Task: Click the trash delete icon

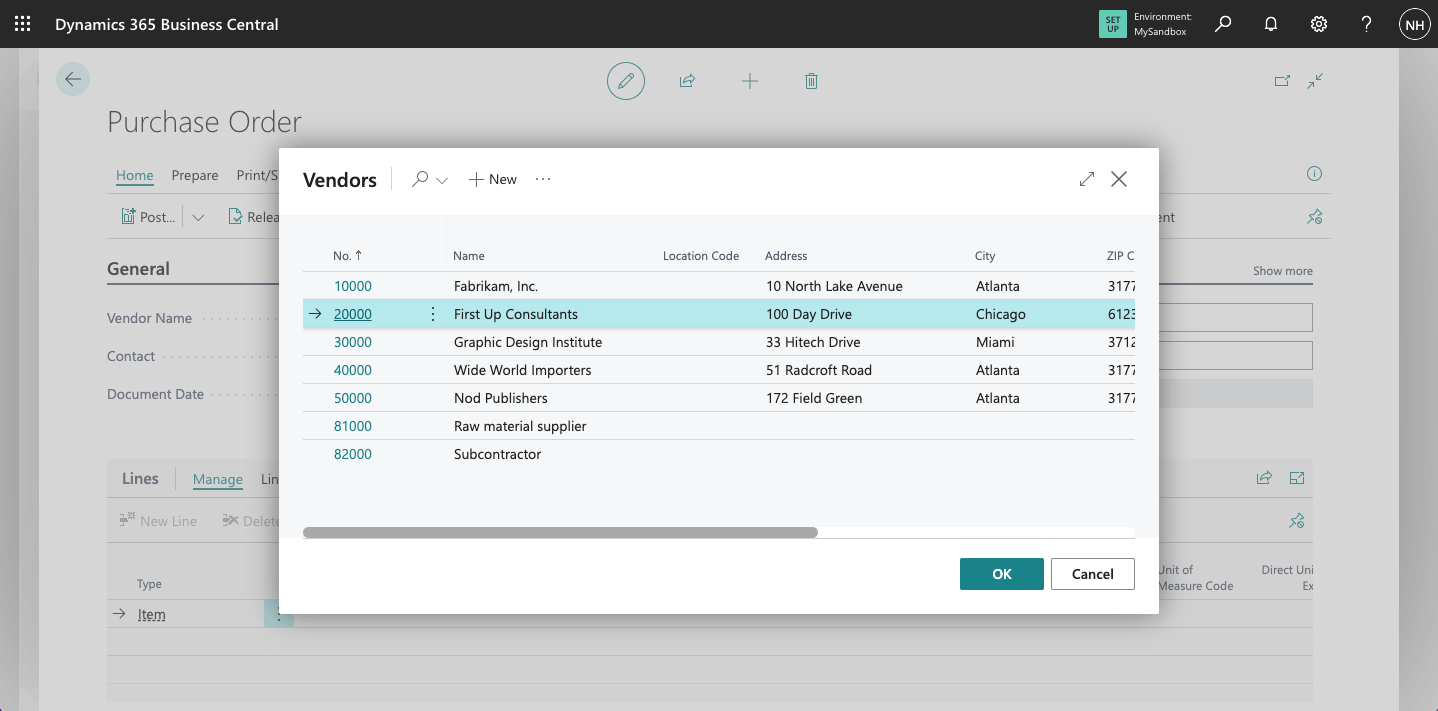Action: (811, 81)
